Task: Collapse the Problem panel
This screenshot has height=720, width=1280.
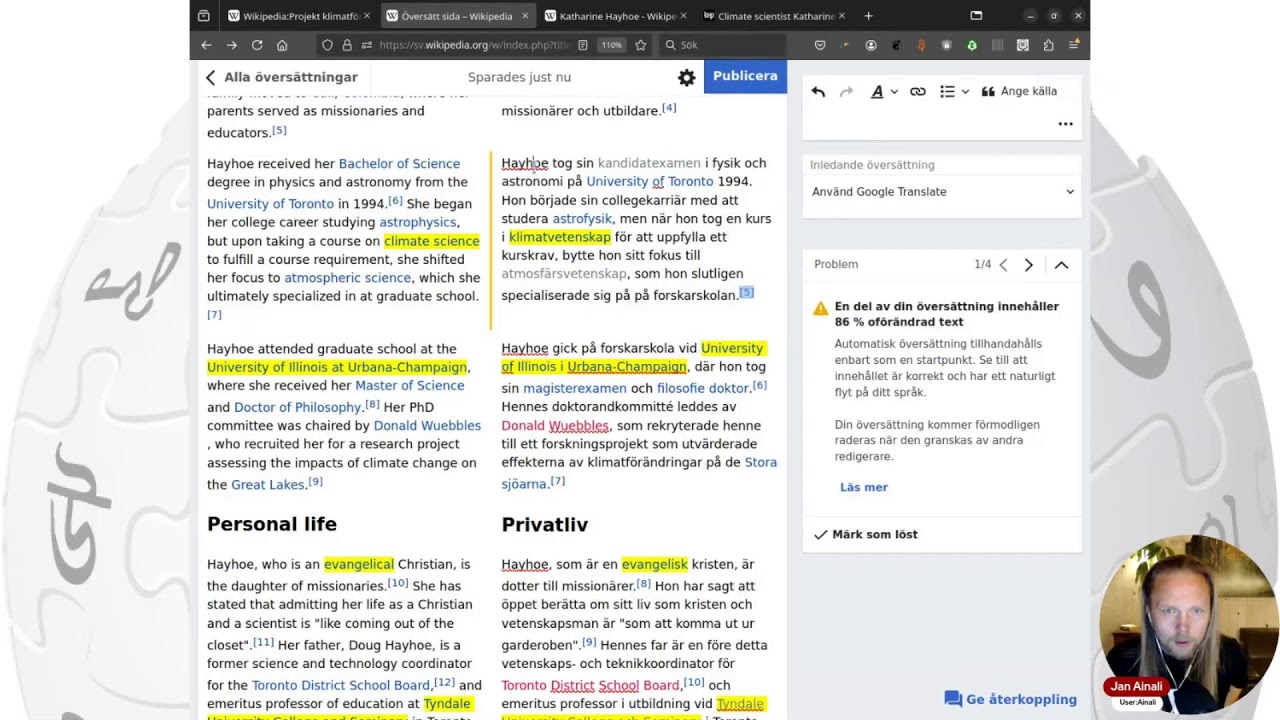Action: [1061, 265]
